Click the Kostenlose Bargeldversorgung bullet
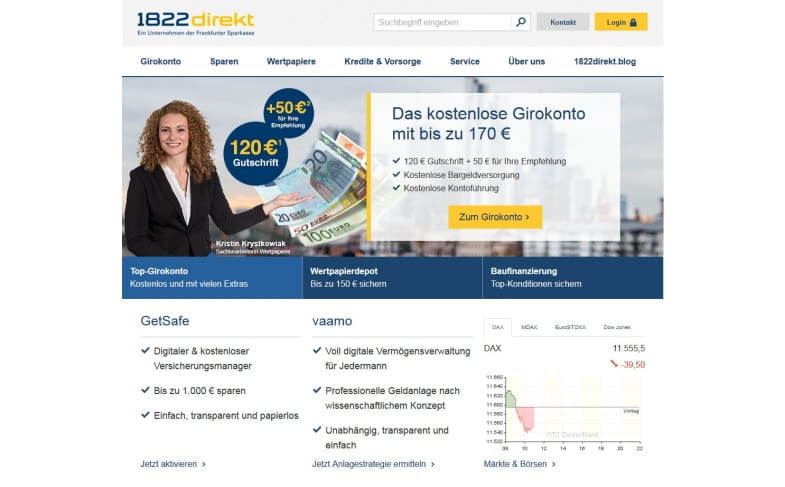This screenshot has height=487, width=785. pyautogui.click(x=461, y=175)
